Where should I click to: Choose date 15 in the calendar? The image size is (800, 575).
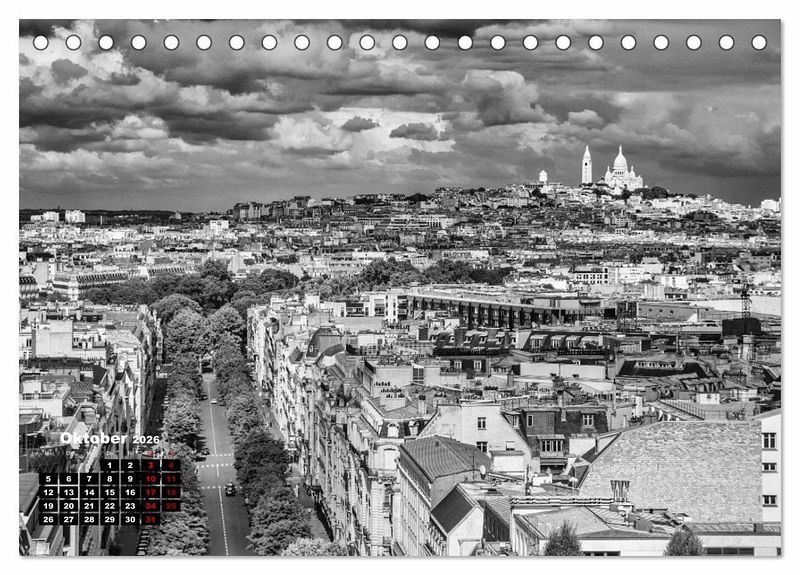(x=110, y=492)
